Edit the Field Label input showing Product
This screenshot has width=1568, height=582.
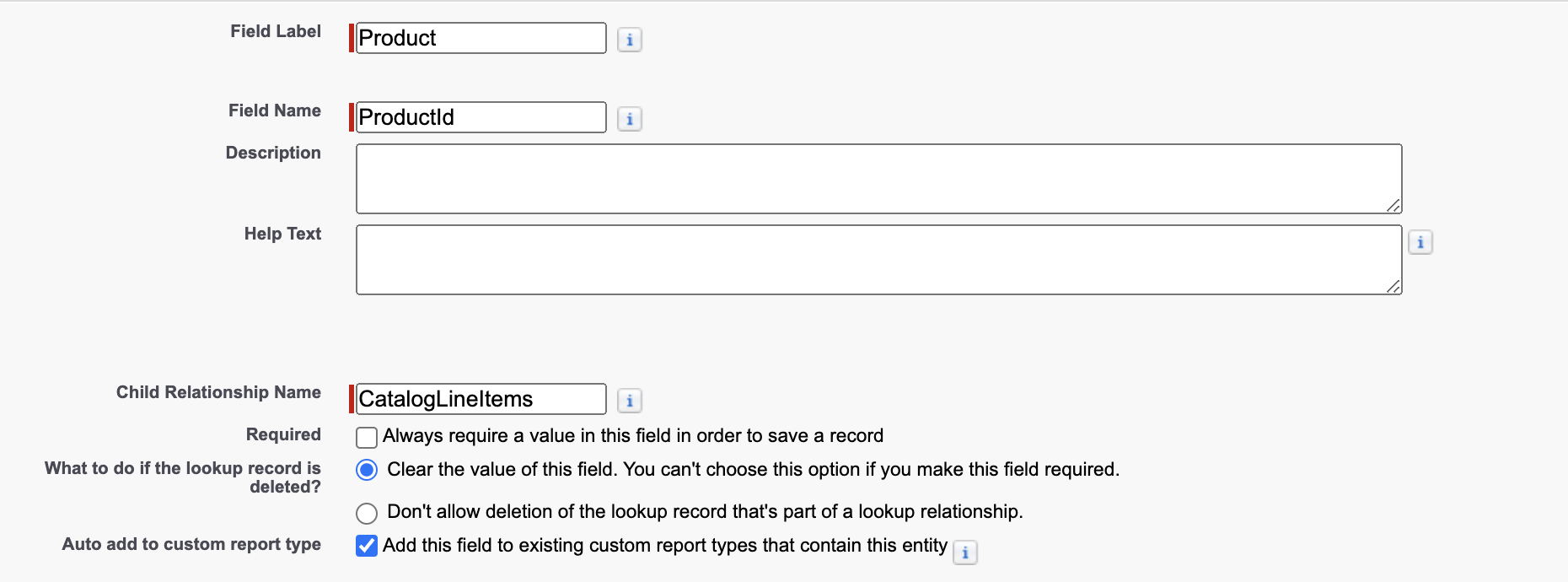[481, 38]
